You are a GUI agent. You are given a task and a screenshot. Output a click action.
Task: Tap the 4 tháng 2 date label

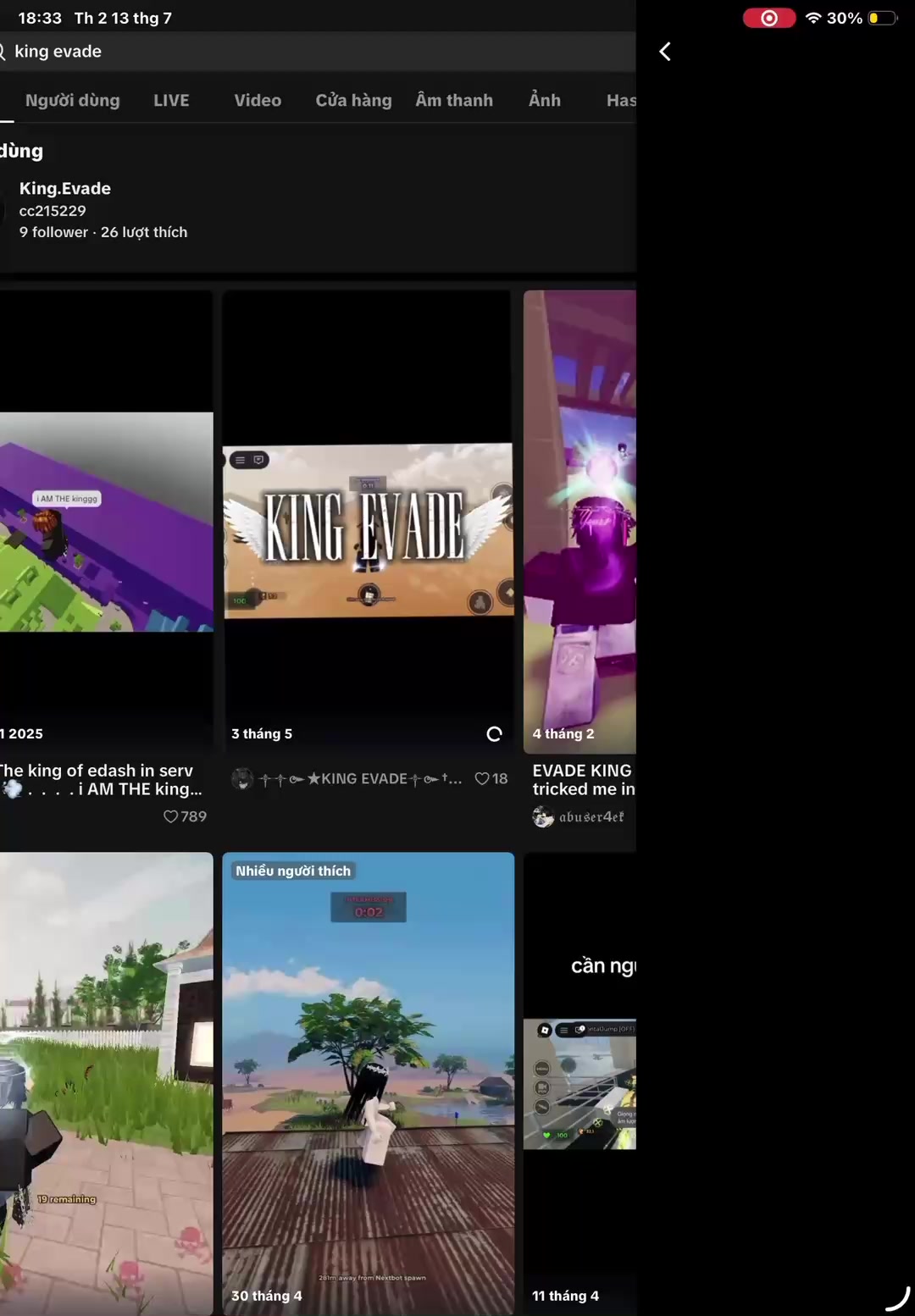563,733
